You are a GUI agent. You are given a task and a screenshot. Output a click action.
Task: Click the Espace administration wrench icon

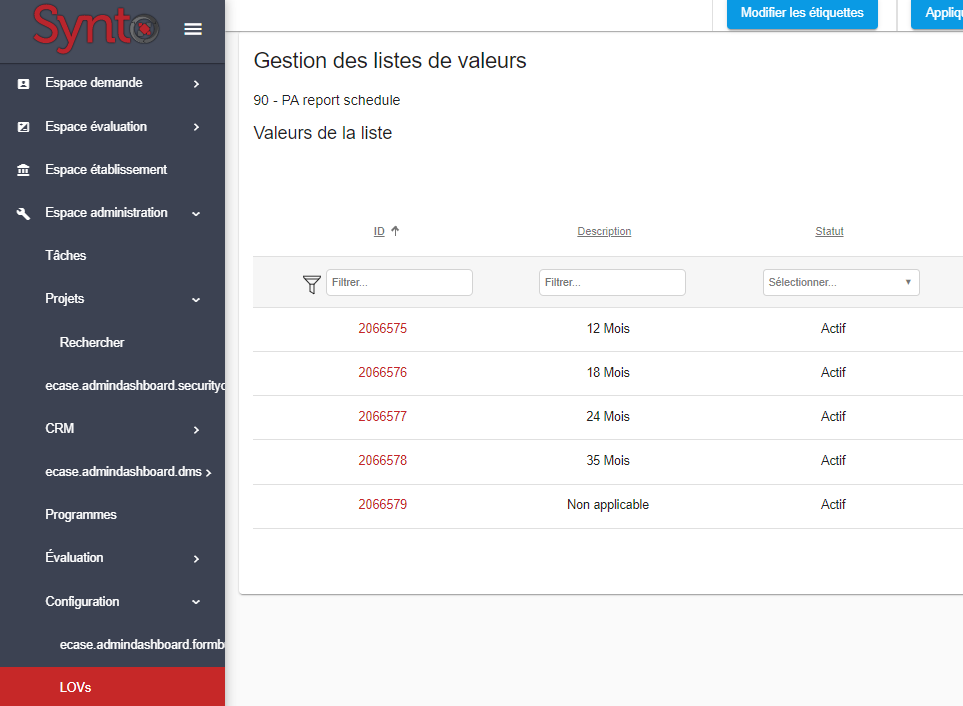coord(23,214)
